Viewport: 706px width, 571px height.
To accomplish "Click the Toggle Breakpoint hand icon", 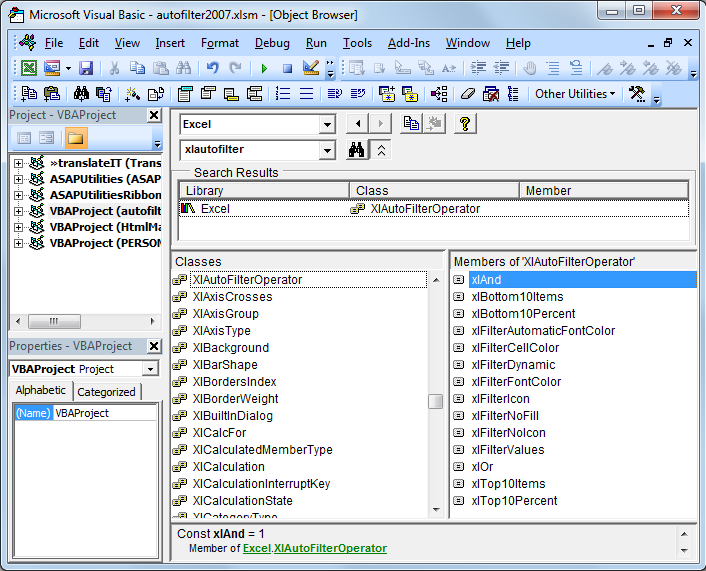I will 530,68.
